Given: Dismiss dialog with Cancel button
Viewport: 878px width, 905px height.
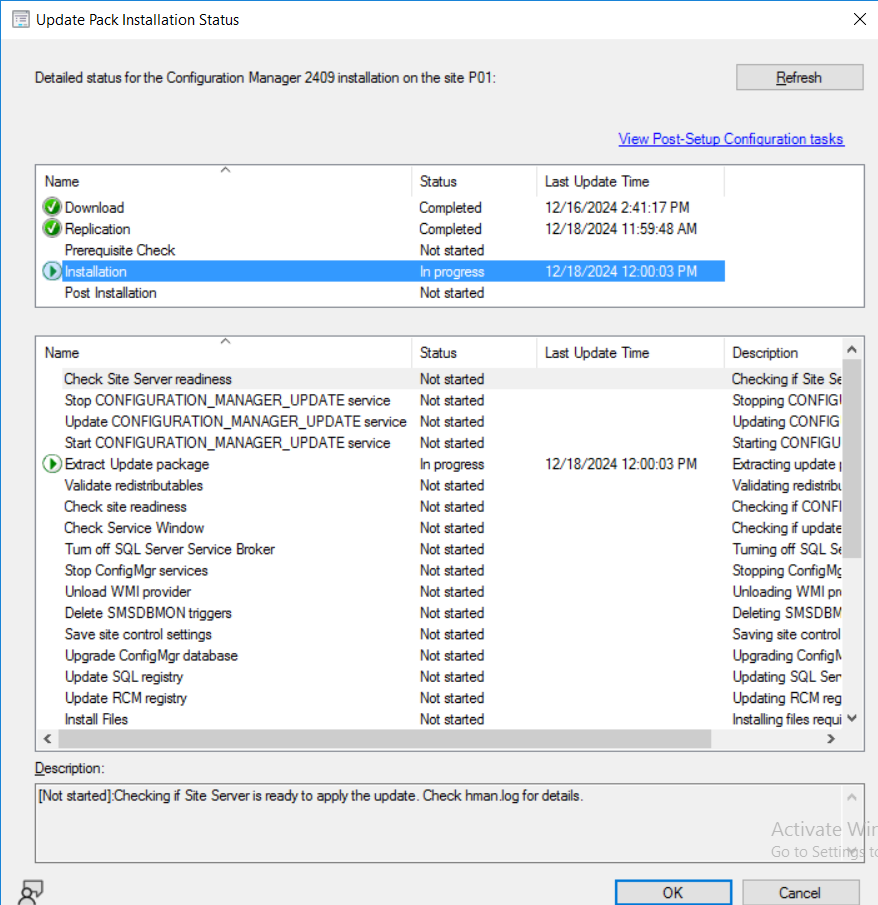Looking at the screenshot, I should (x=800, y=892).
